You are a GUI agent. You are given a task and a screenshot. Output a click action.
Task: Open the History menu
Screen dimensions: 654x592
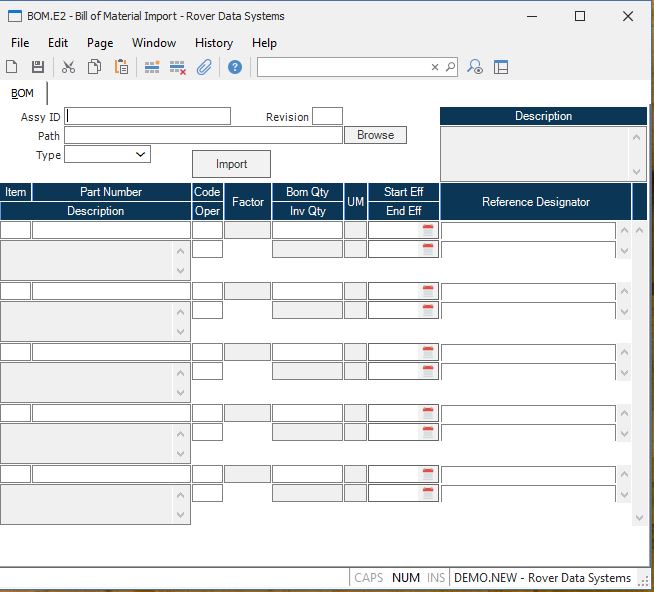coord(213,43)
